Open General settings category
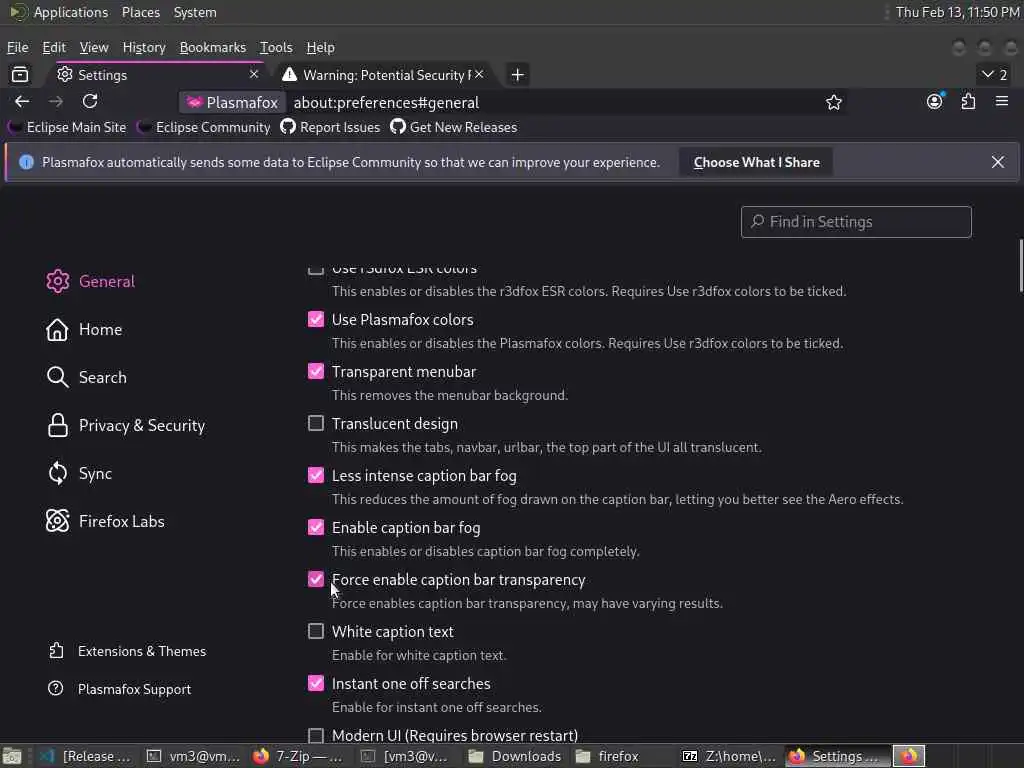The height and width of the screenshot is (768, 1024). [91, 281]
